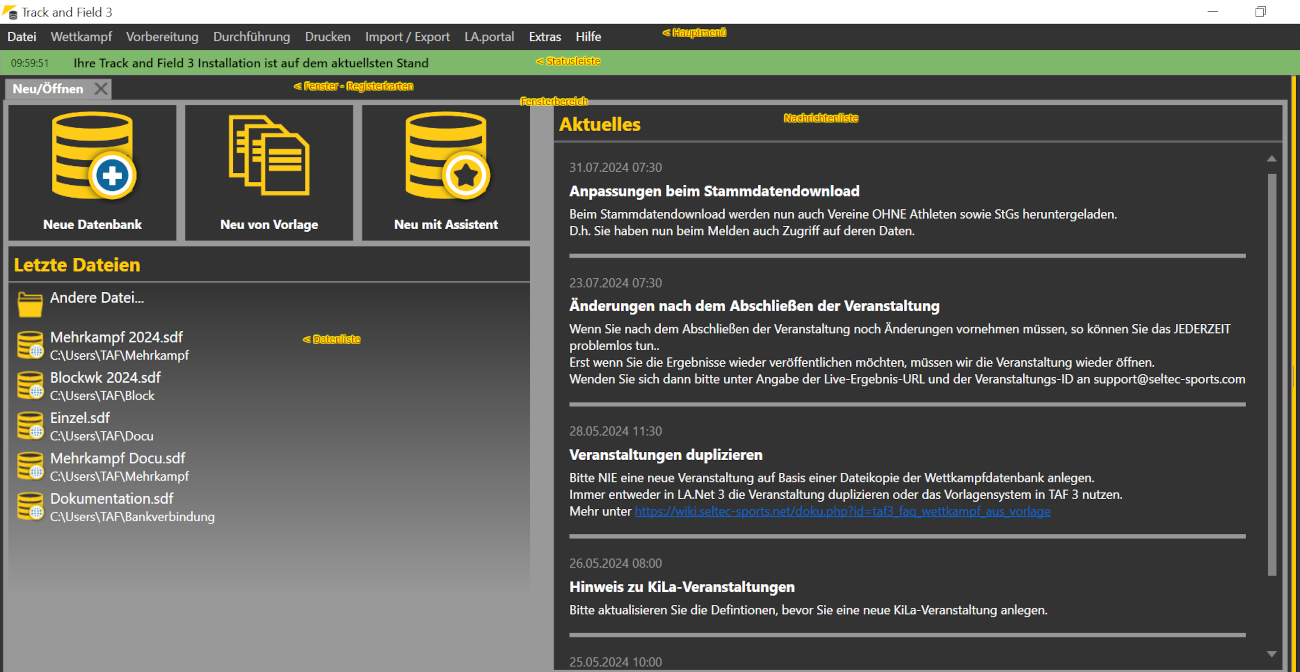Click database icon beside Mehrkampf 2024.sdf
Viewport: 1300px width, 672px height.
point(30,345)
